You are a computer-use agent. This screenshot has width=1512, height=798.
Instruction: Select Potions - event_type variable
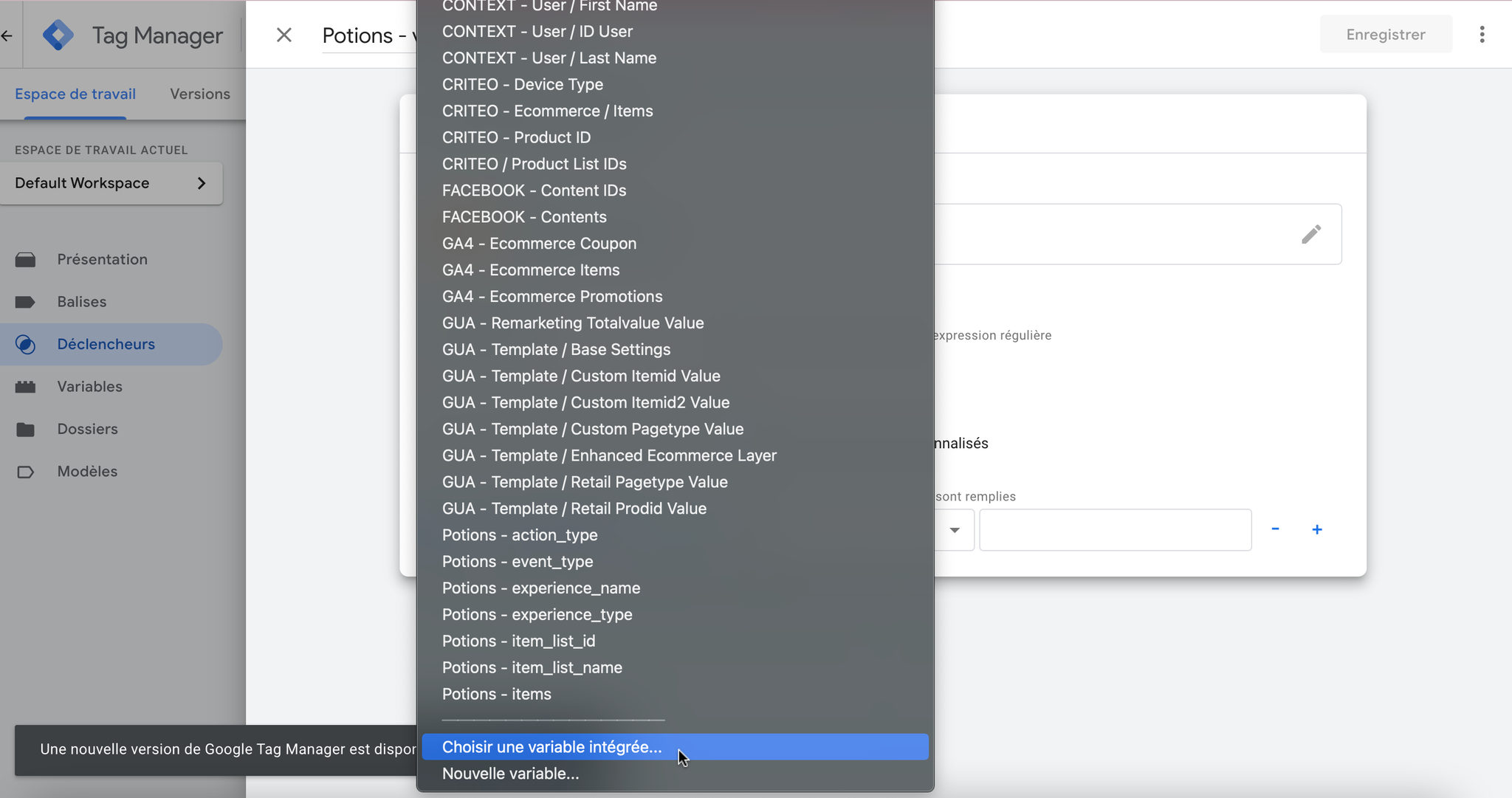pyautogui.click(x=676, y=562)
